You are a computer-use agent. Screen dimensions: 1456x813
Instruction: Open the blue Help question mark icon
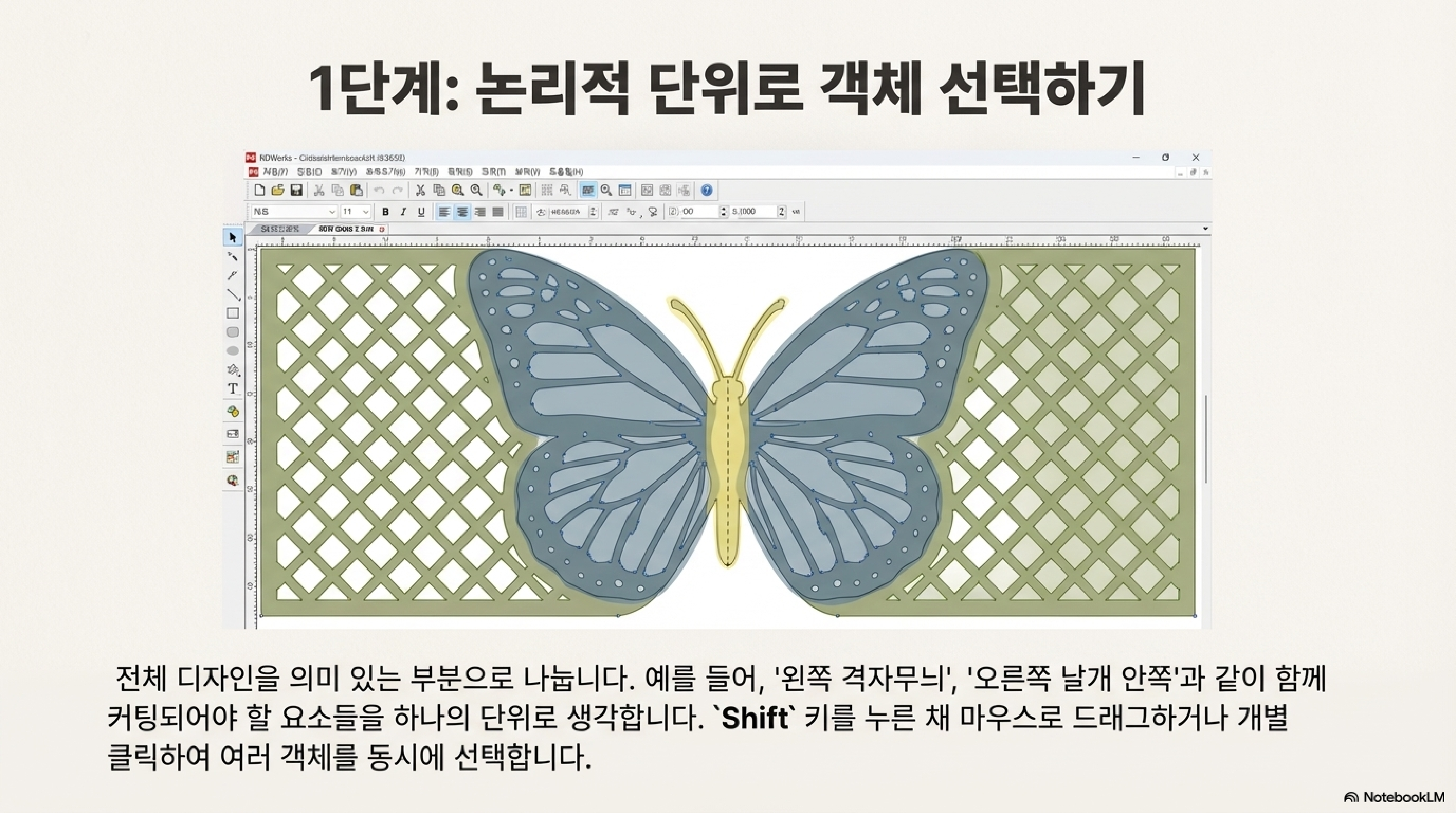(706, 191)
